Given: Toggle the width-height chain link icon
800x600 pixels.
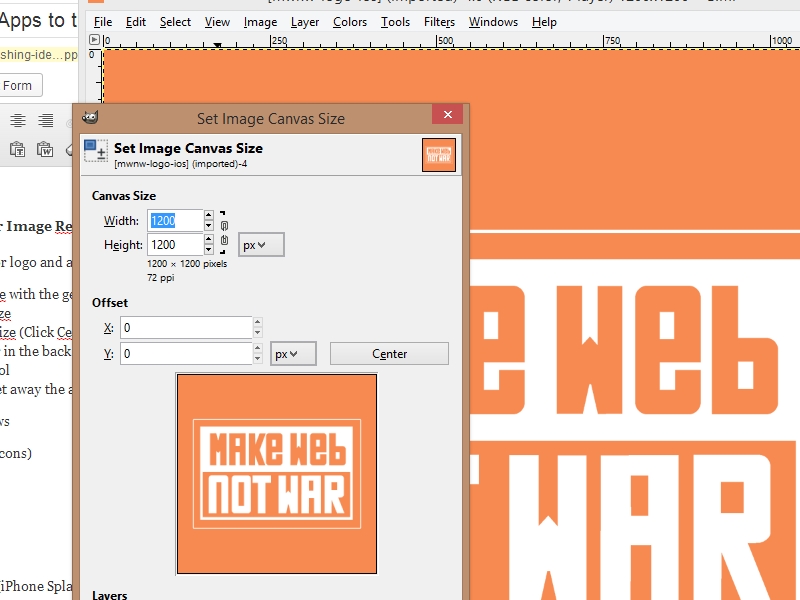Looking at the screenshot, I should [224, 233].
